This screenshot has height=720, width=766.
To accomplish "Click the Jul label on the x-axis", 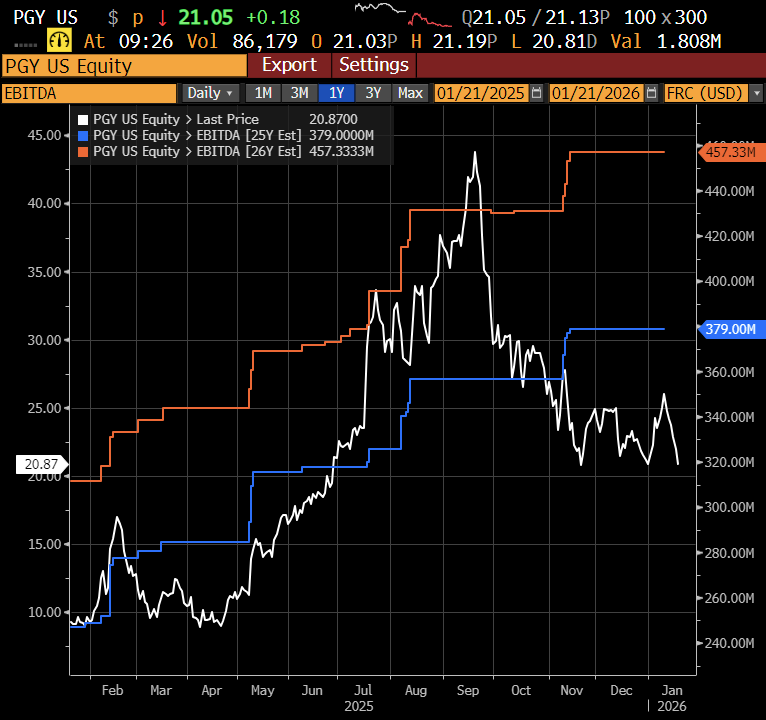I will (x=363, y=690).
